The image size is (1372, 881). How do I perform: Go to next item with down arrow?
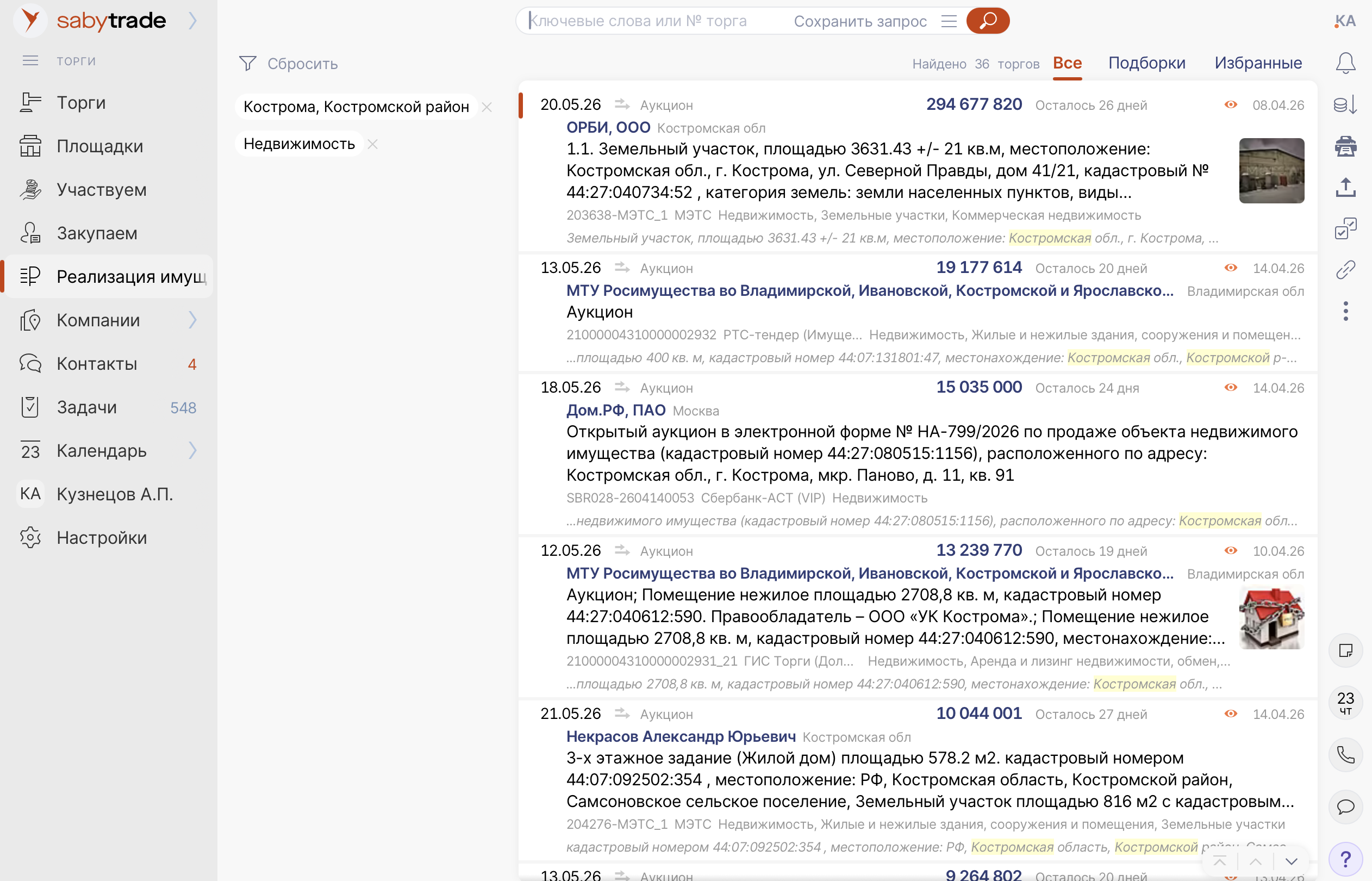pyautogui.click(x=1292, y=861)
